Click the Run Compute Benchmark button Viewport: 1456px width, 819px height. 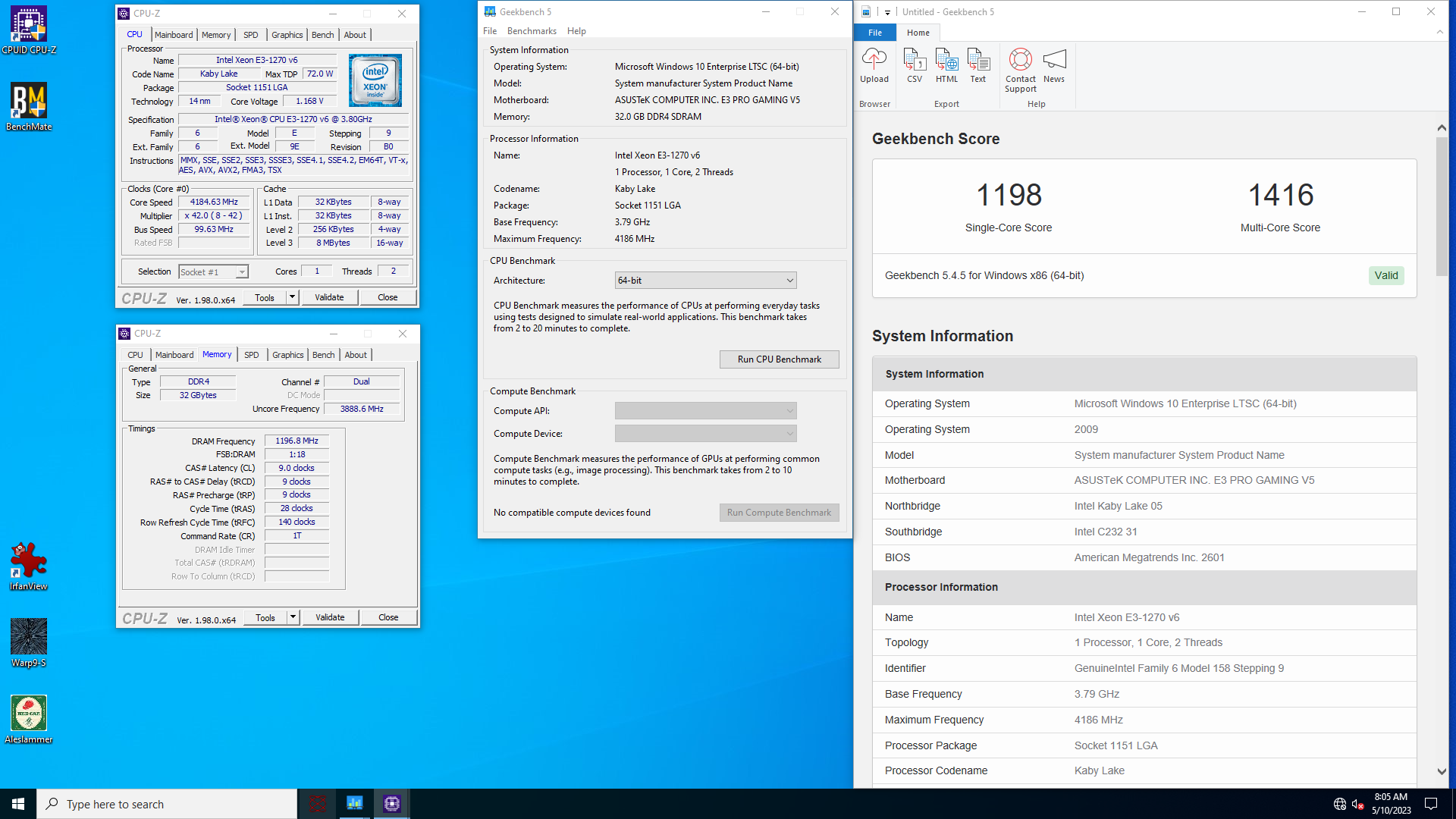pos(779,513)
